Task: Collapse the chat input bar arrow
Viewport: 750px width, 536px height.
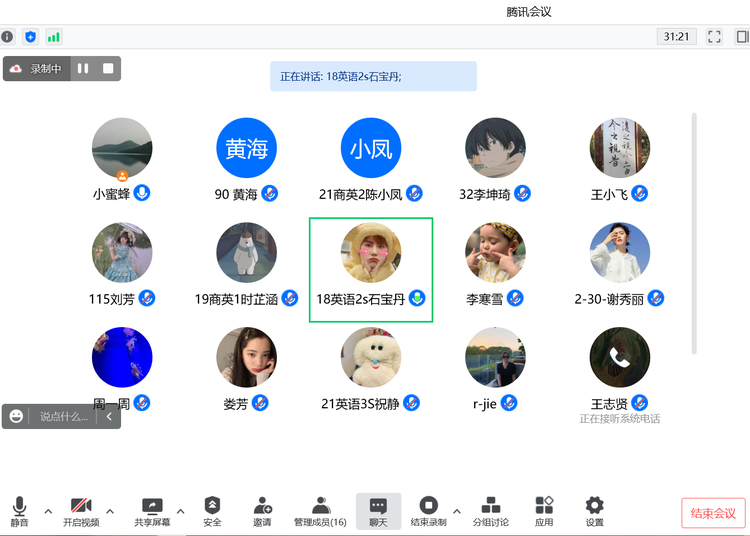Action: pos(109,416)
